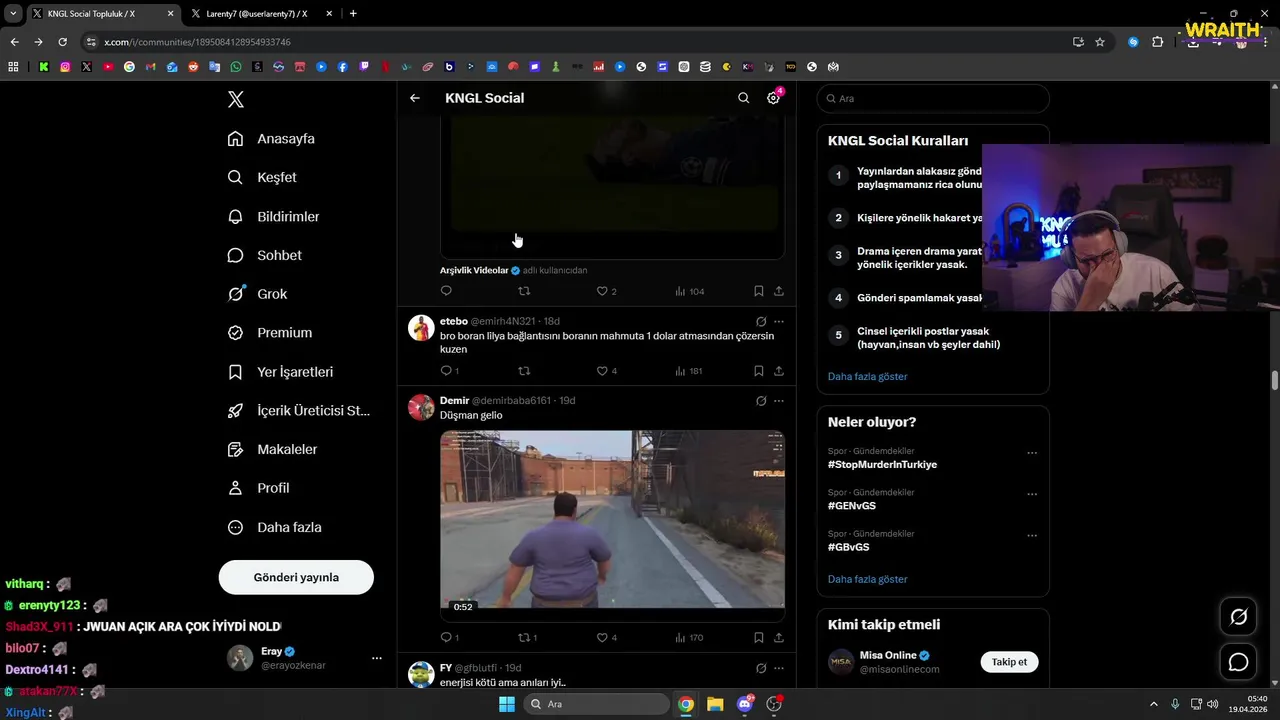Open the floating chat messages button
1280x720 pixels.
1238,662
